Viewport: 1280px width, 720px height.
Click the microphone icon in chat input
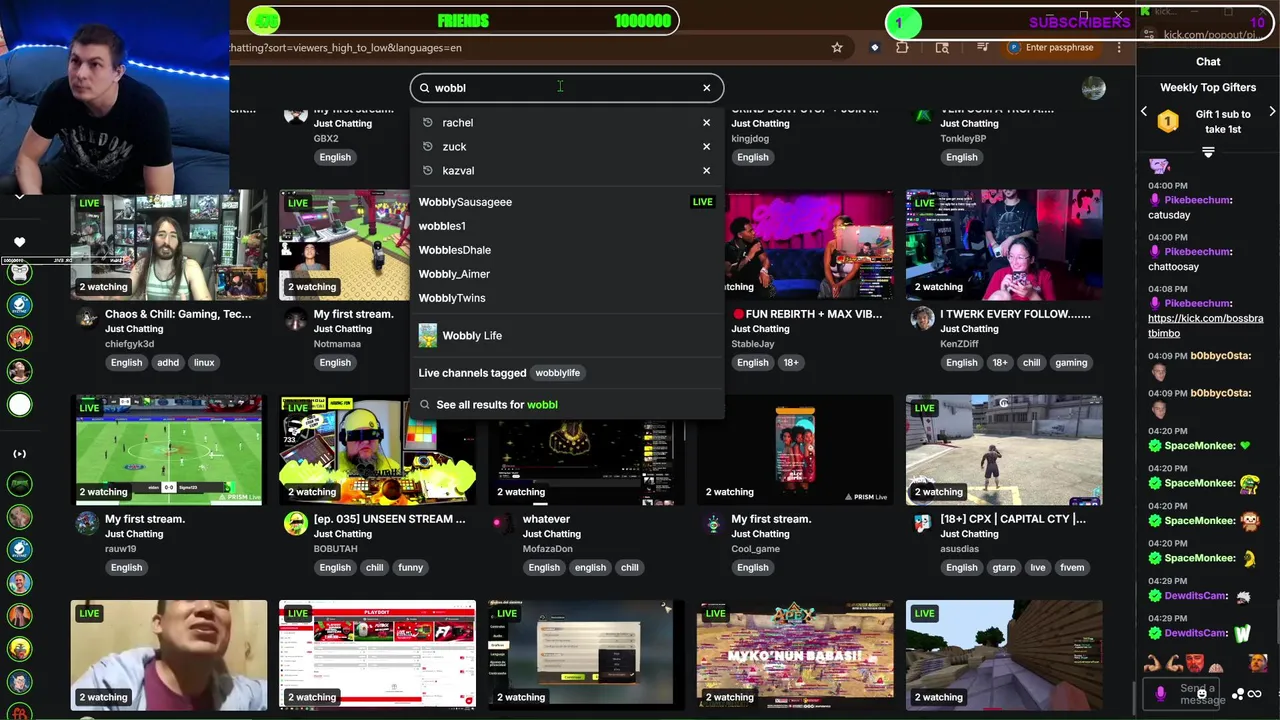point(1161,693)
